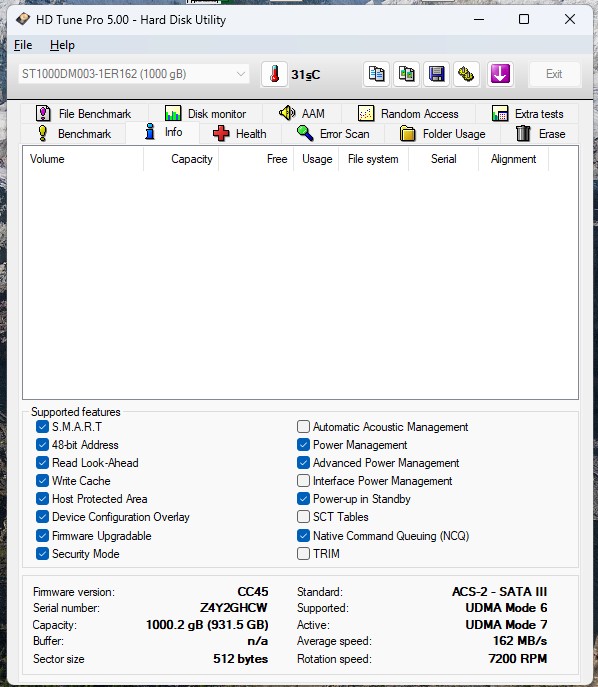Click the Capacity column header
The height and width of the screenshot is (687, 598).
181,159
